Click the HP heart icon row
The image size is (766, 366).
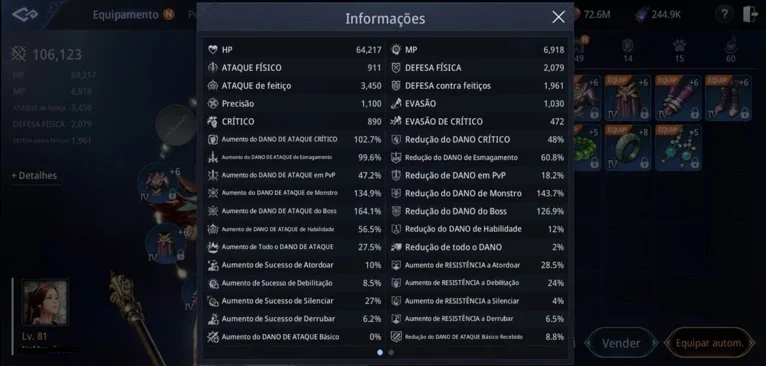click(295, 50)
